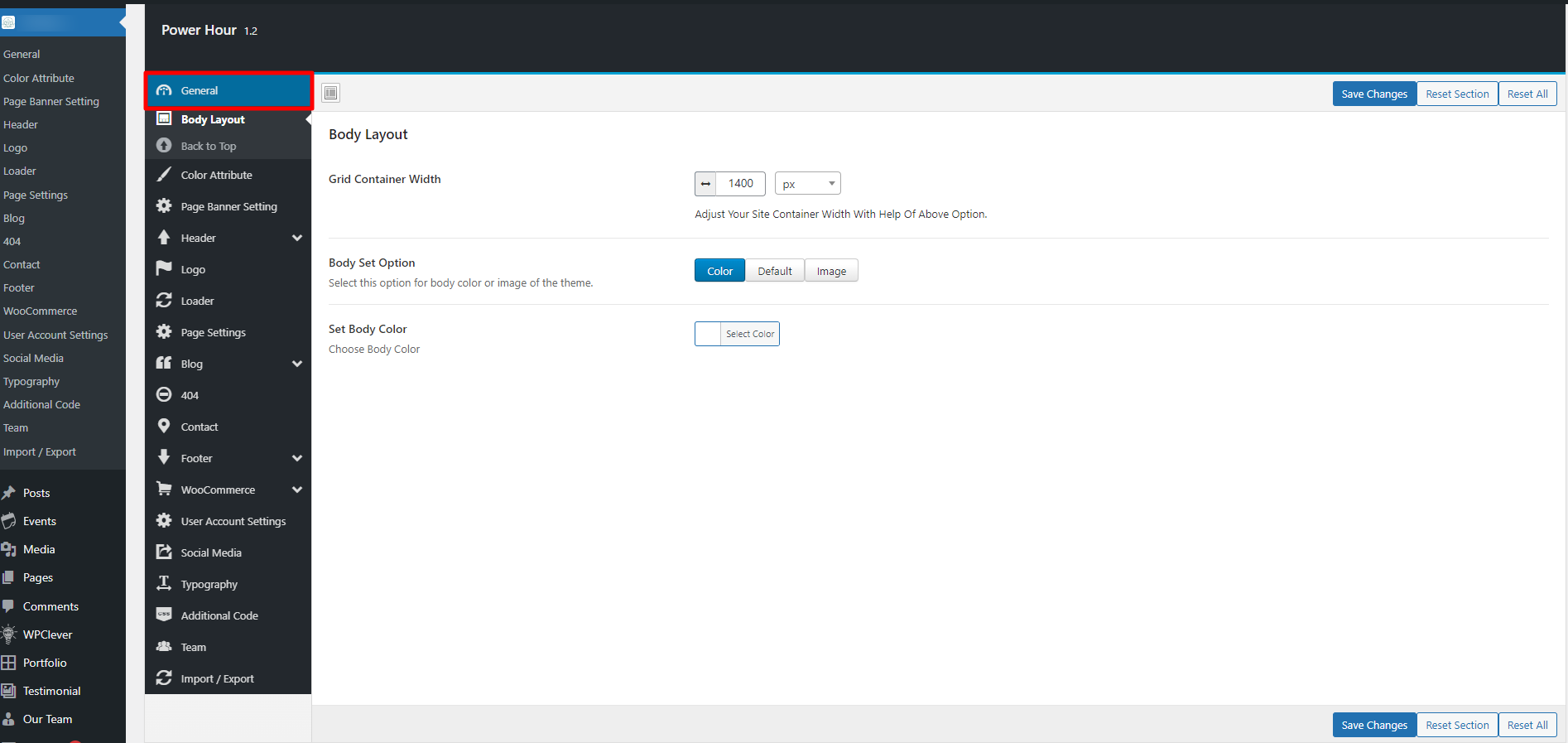Go to Color Attribute in WordPress submenu
Viewport: 1568px width, 743px height.
click(x=39, y=78)
